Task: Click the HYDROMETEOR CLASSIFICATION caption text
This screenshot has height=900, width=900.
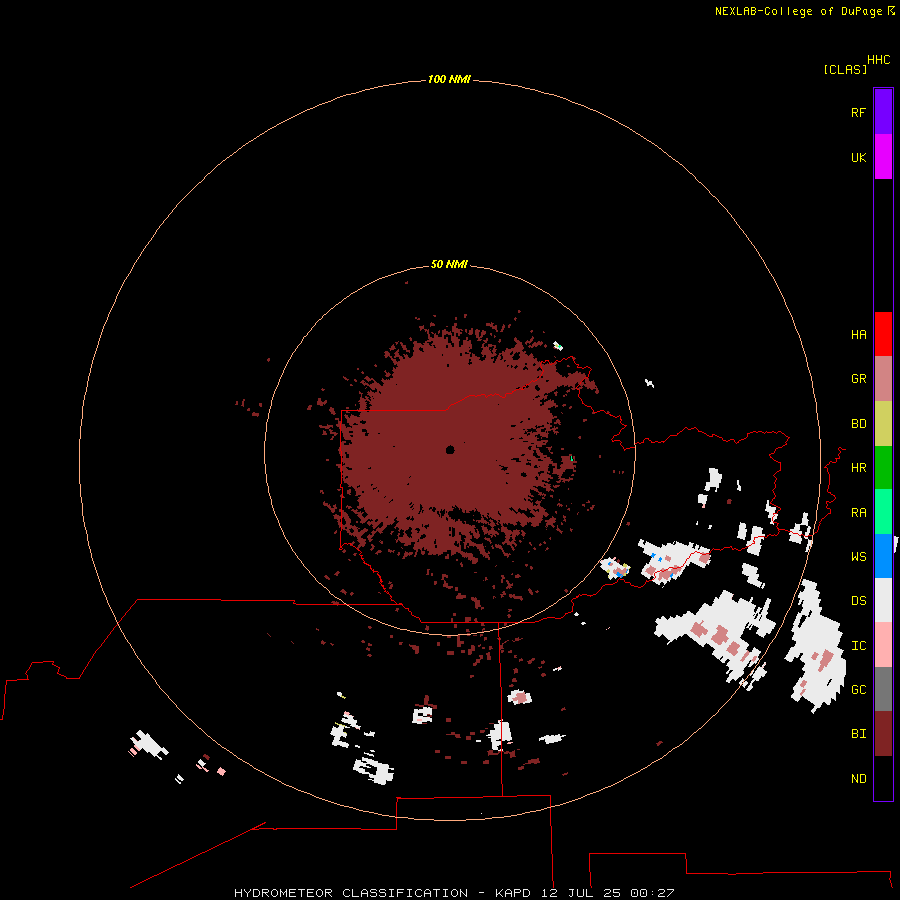Action: pos(351,893)
